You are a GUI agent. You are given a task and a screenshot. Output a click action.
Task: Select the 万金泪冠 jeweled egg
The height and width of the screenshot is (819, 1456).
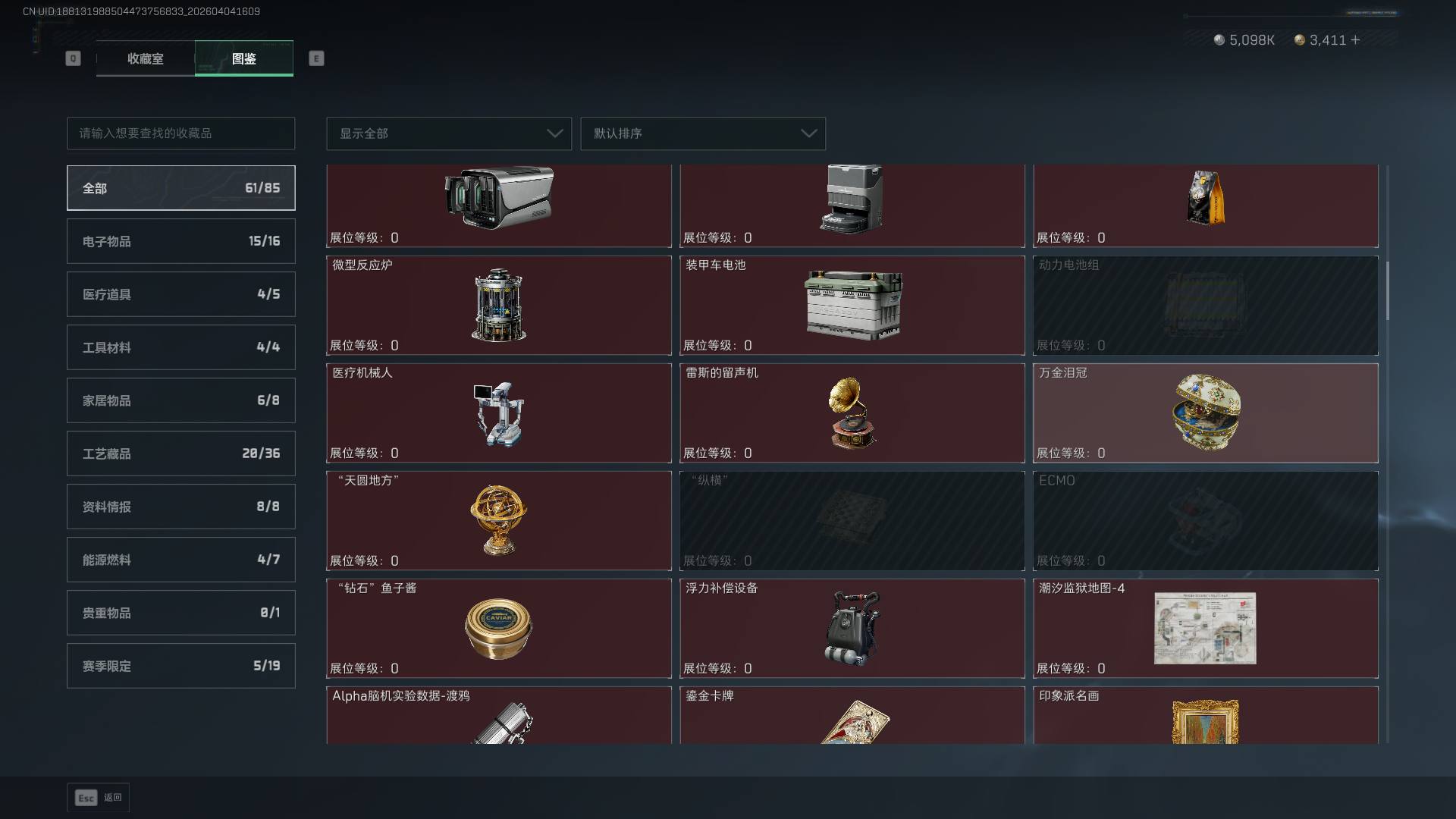point(1207,412)
